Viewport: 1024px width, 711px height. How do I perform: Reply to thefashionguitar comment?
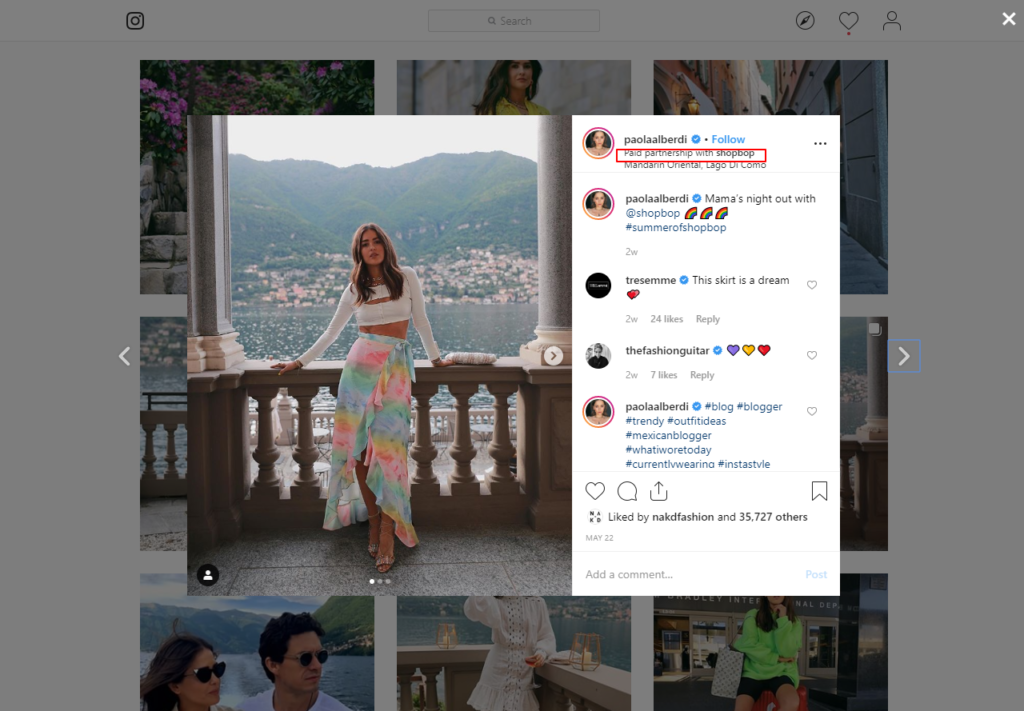tap(702, 375)
